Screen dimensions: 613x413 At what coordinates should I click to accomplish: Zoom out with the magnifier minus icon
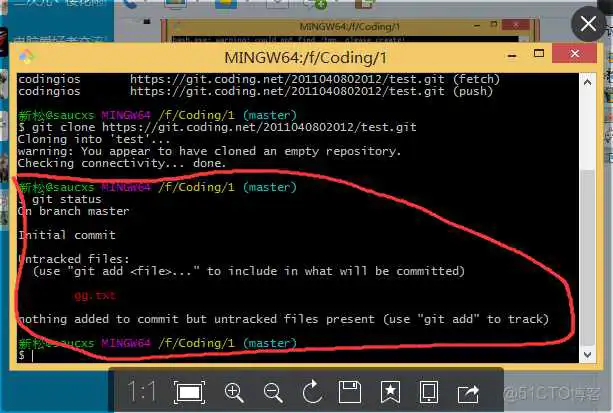coord(272,391)
